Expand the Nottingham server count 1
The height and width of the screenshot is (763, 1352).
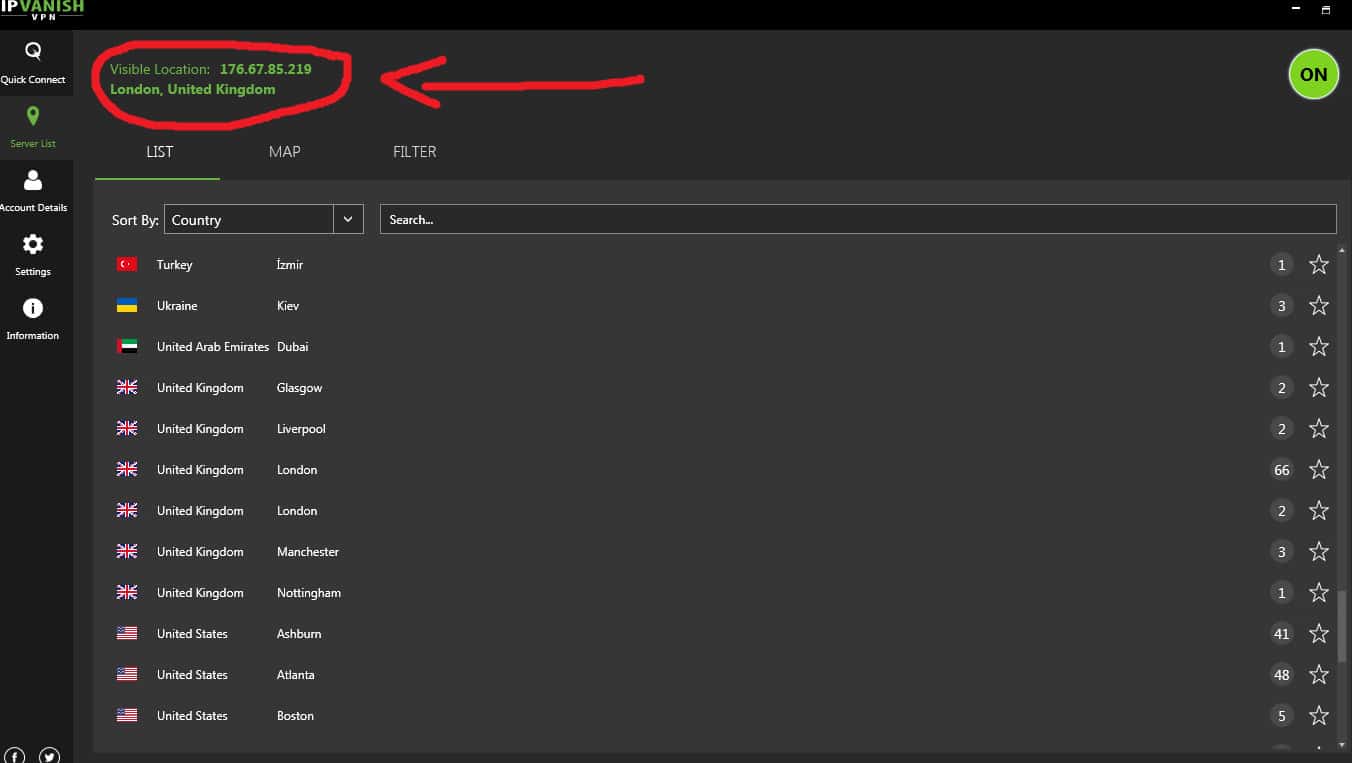pyautogui.click(x=1281, y=593)
